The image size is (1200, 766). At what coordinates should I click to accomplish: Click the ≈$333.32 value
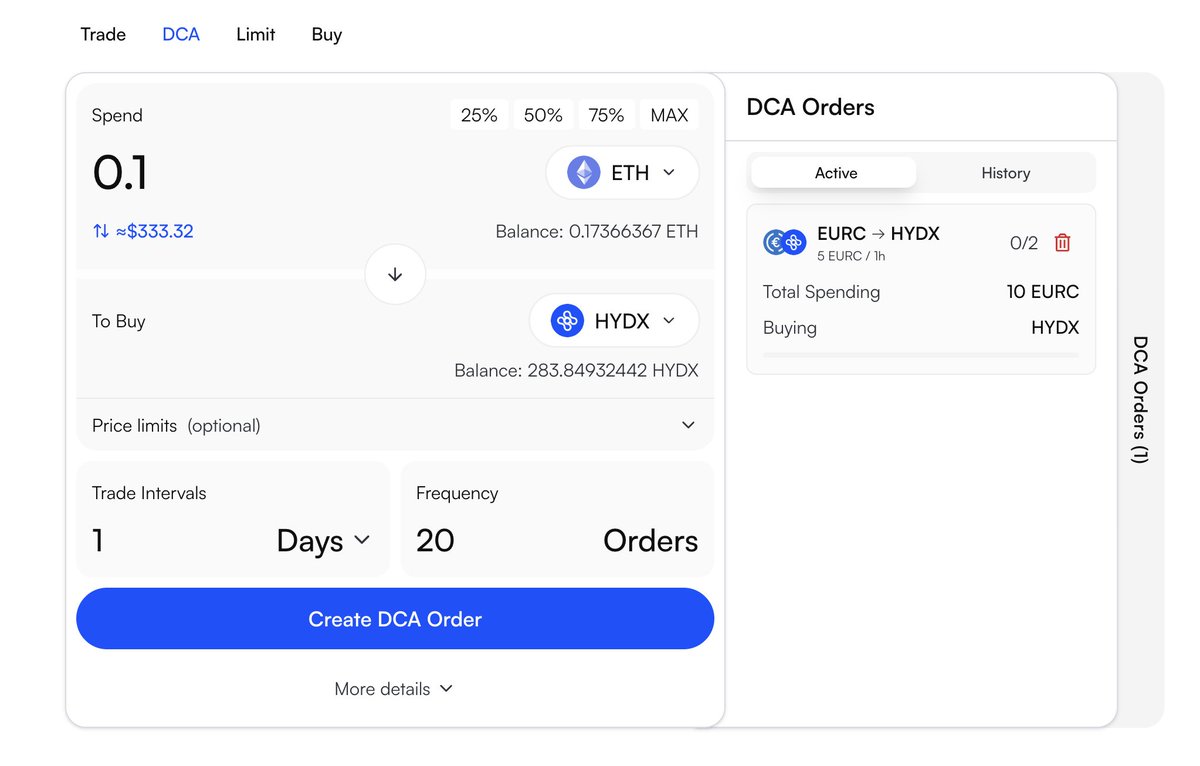tap(154, 231)
